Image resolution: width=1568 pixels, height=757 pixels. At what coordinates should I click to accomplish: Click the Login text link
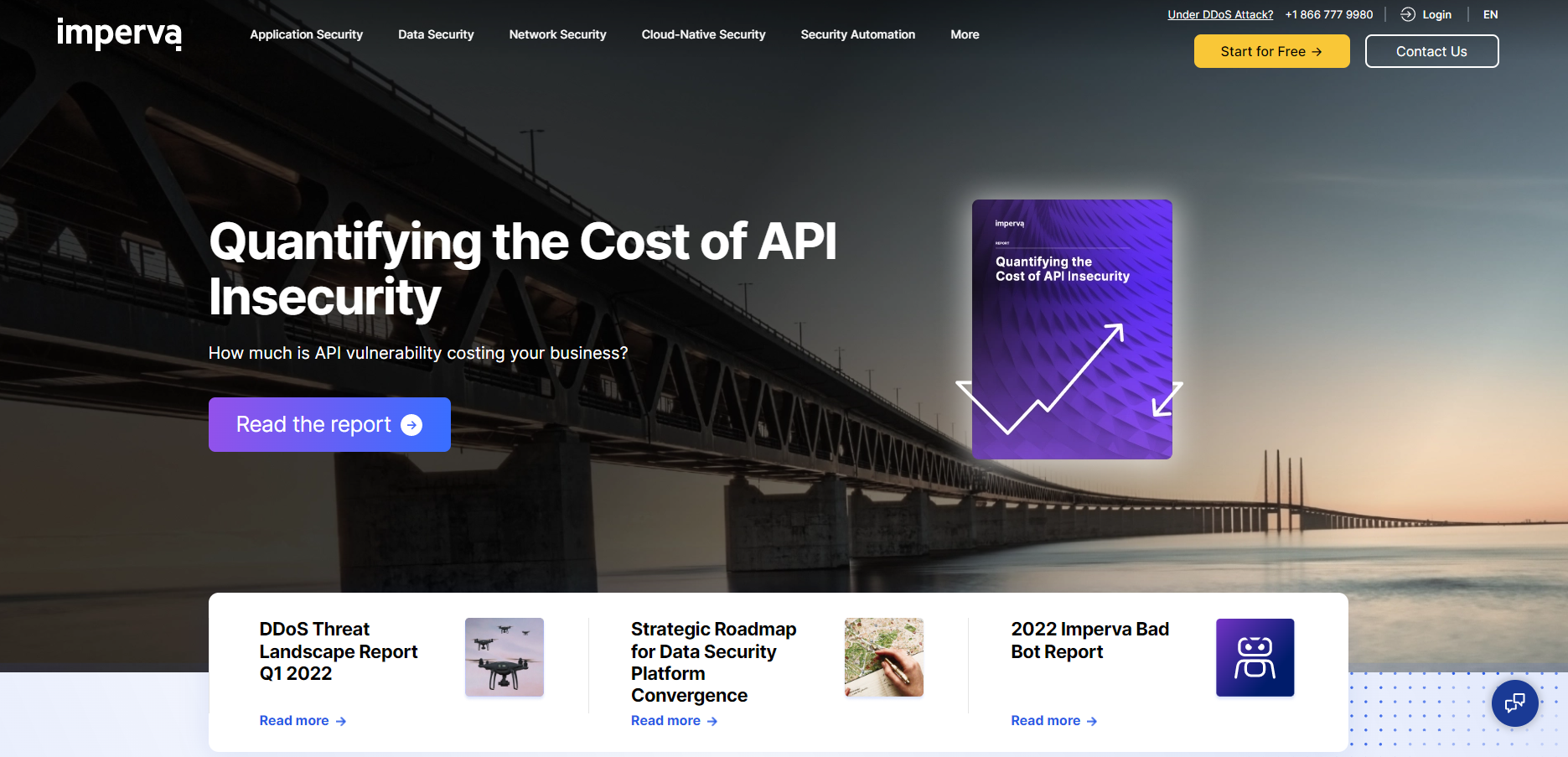pyautogui.click(x=1436, y=14)
